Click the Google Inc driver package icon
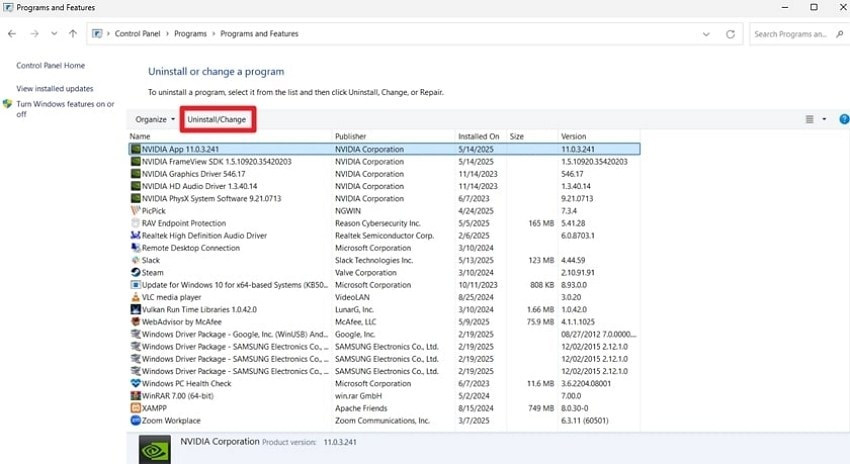The width and height of the screenshot is (850, 464). [136, 334]
